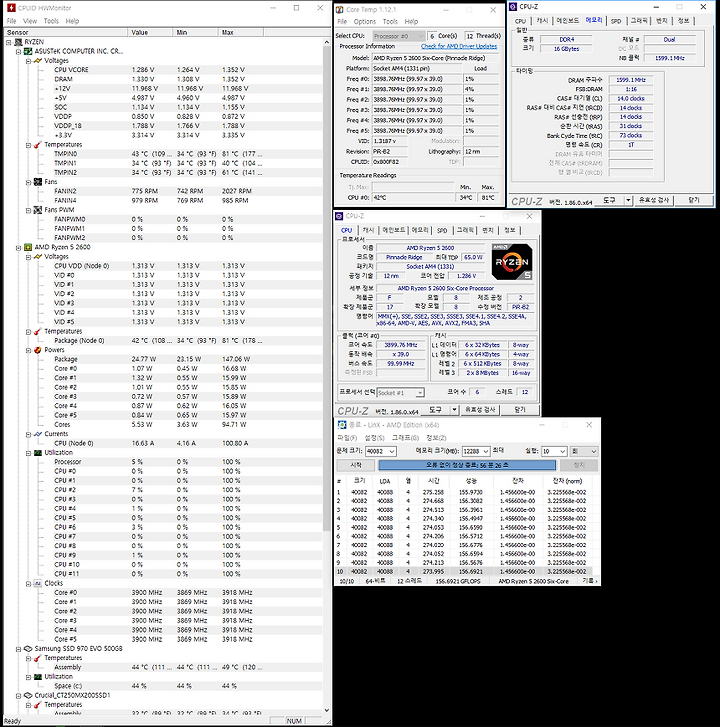Click the HWMonitor vertical scrollbar thumb
Screen dimensions: 720x727
[326, 290]
